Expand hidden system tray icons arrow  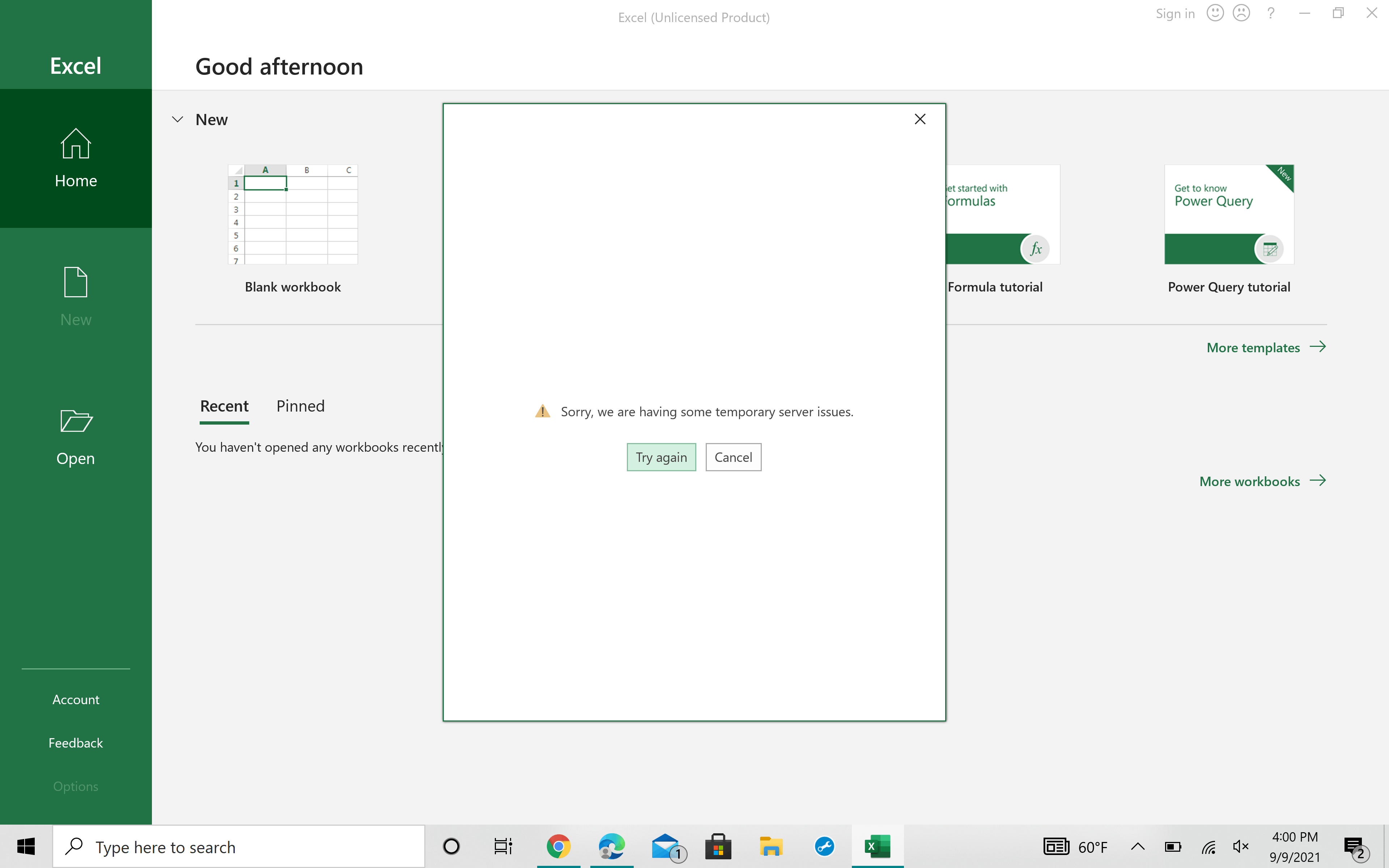click(1138, 846)
